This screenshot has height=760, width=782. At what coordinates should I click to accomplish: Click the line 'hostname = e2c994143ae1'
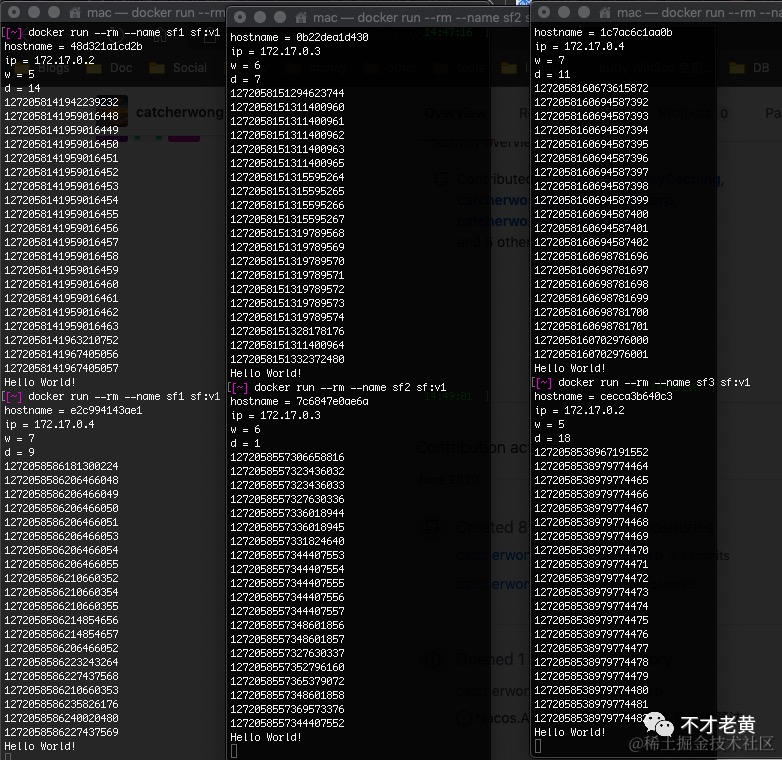[x=73, y=410]
